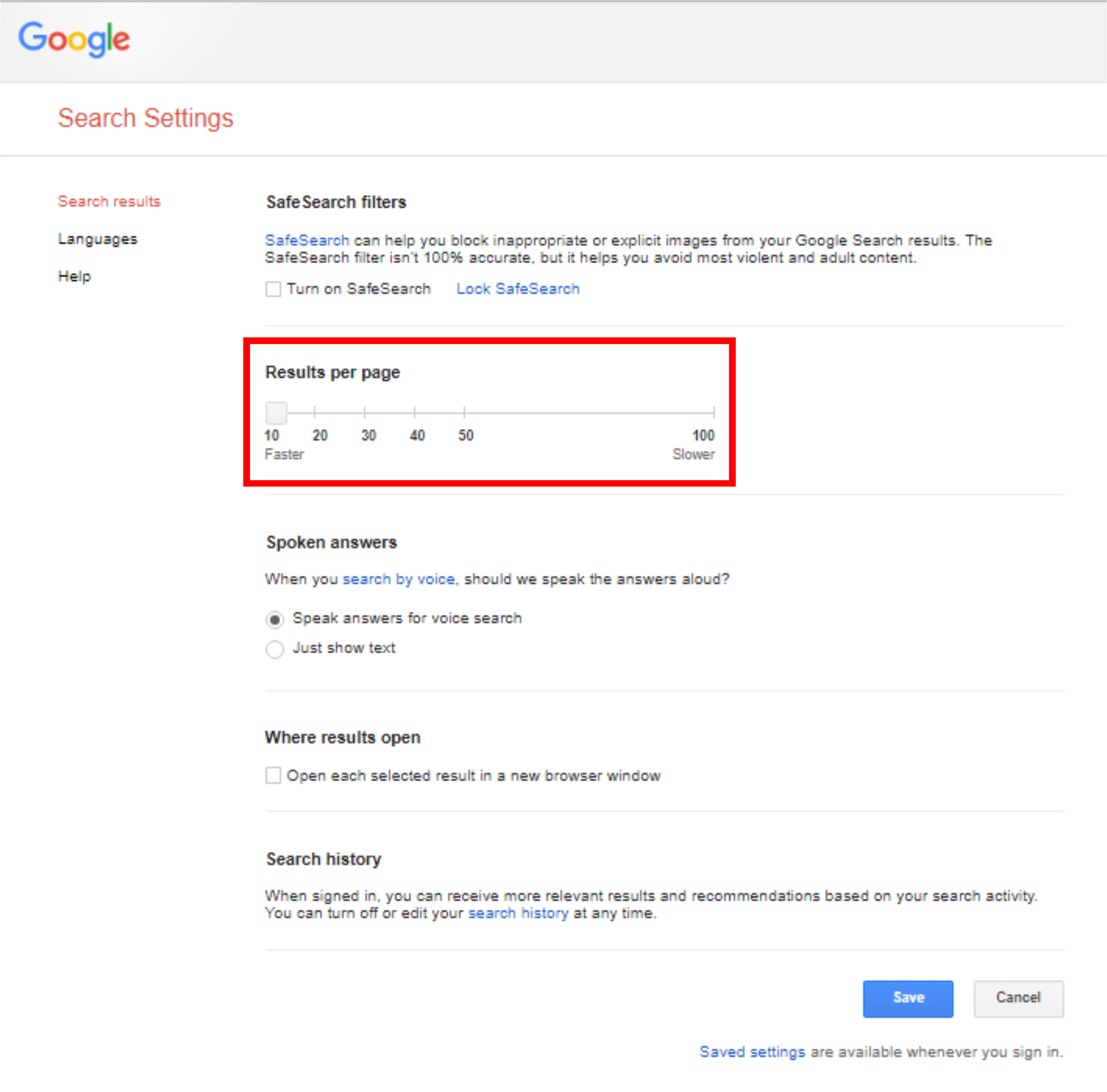Select Speak answers for voice search
Viewport: 1107px width, 1092px height.
click(x=275, y=620)
